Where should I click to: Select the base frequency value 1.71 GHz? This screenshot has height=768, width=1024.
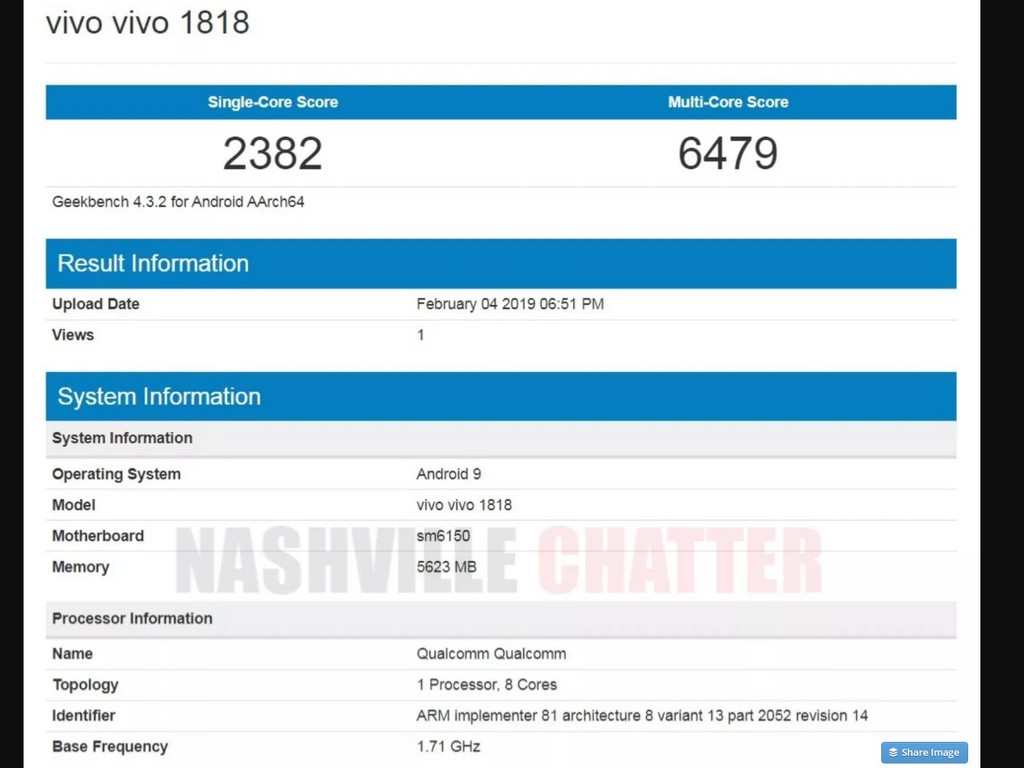click(x=449, y=746)
